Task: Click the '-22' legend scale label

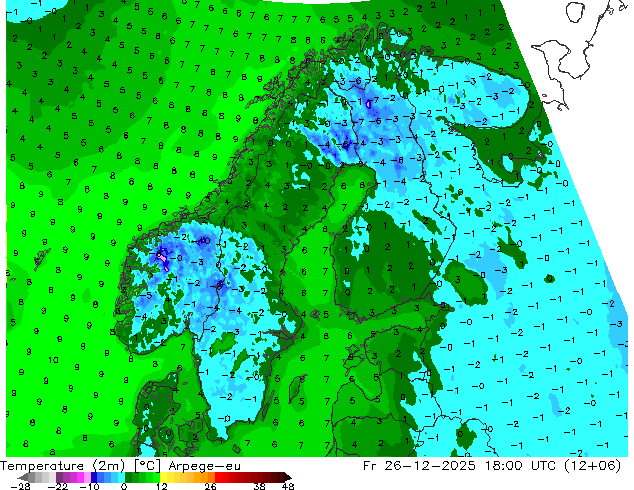Action: (x=58, y=486)
